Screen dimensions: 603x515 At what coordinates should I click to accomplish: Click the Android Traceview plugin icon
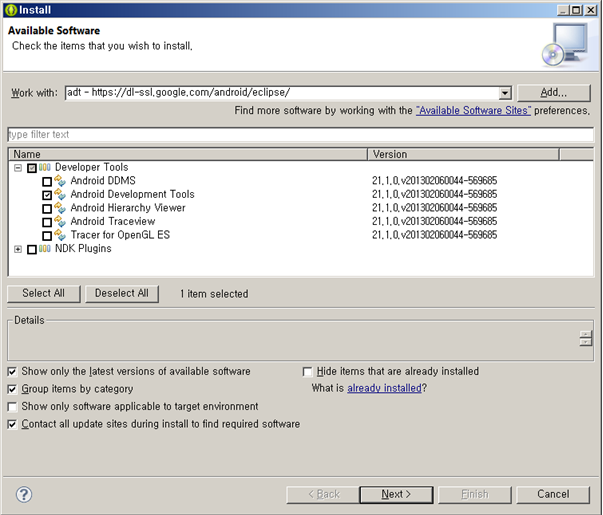click(x=60, y=222)
